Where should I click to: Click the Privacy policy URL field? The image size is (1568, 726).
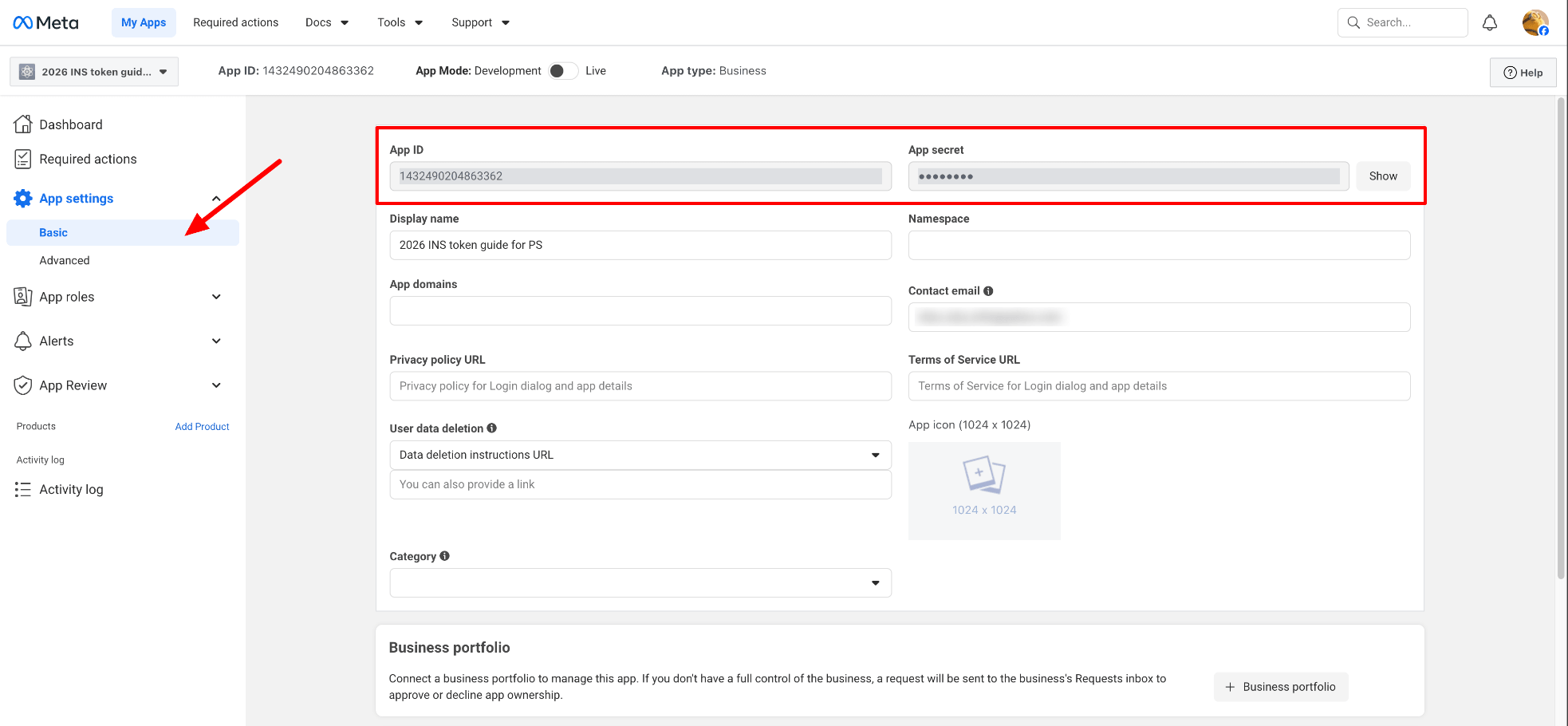[x=640, y=386]
